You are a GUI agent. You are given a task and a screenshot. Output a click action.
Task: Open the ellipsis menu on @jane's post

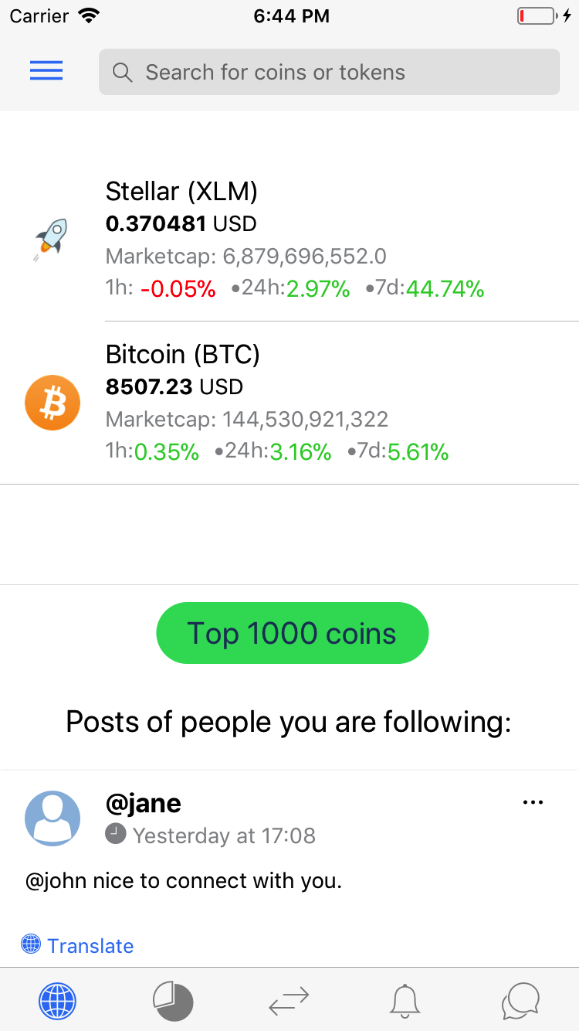tap(533, 801)
